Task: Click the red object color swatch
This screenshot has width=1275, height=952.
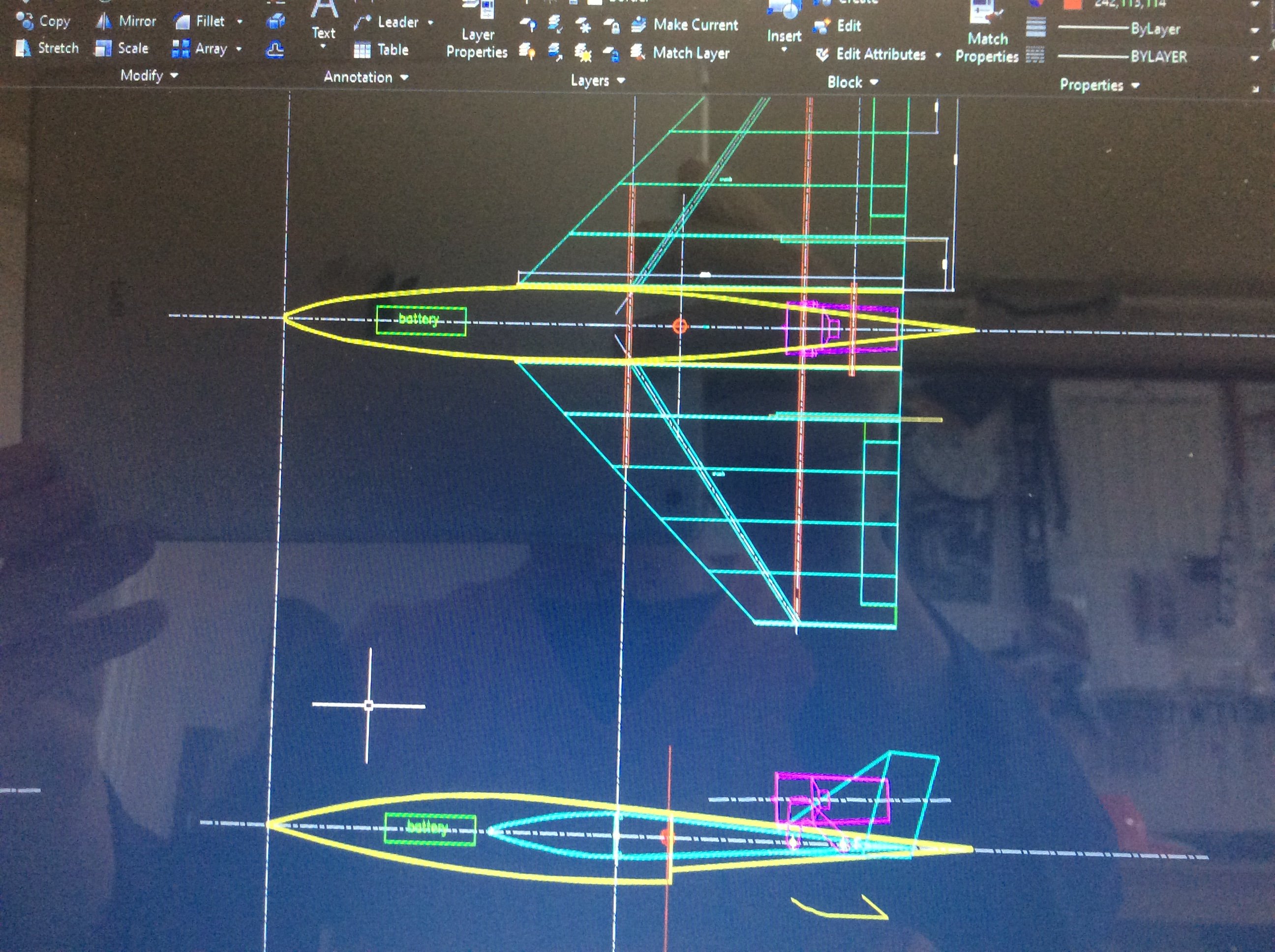Action: point(1072,4)
